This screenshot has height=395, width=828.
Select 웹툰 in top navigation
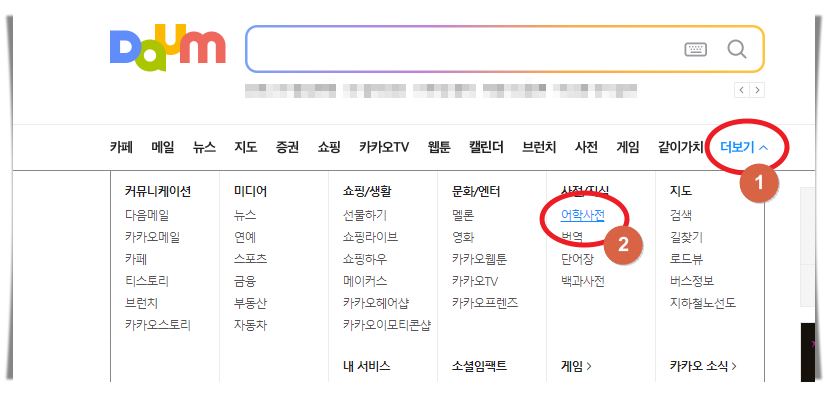pos(439,147)
